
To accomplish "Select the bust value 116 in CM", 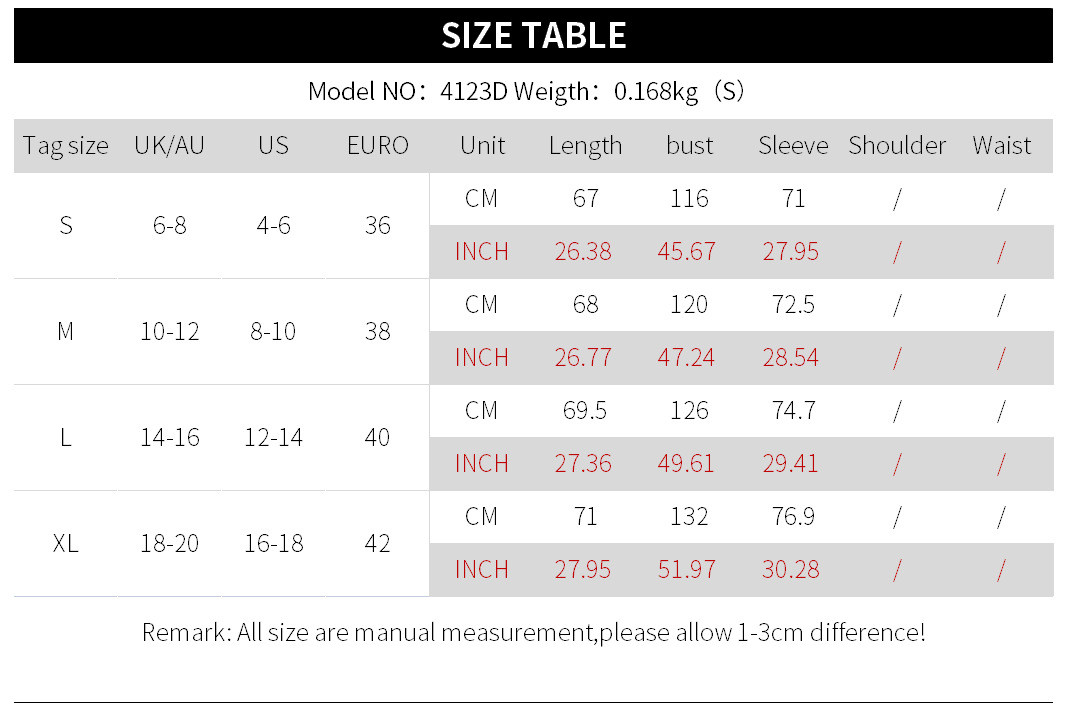I will 689,199.
